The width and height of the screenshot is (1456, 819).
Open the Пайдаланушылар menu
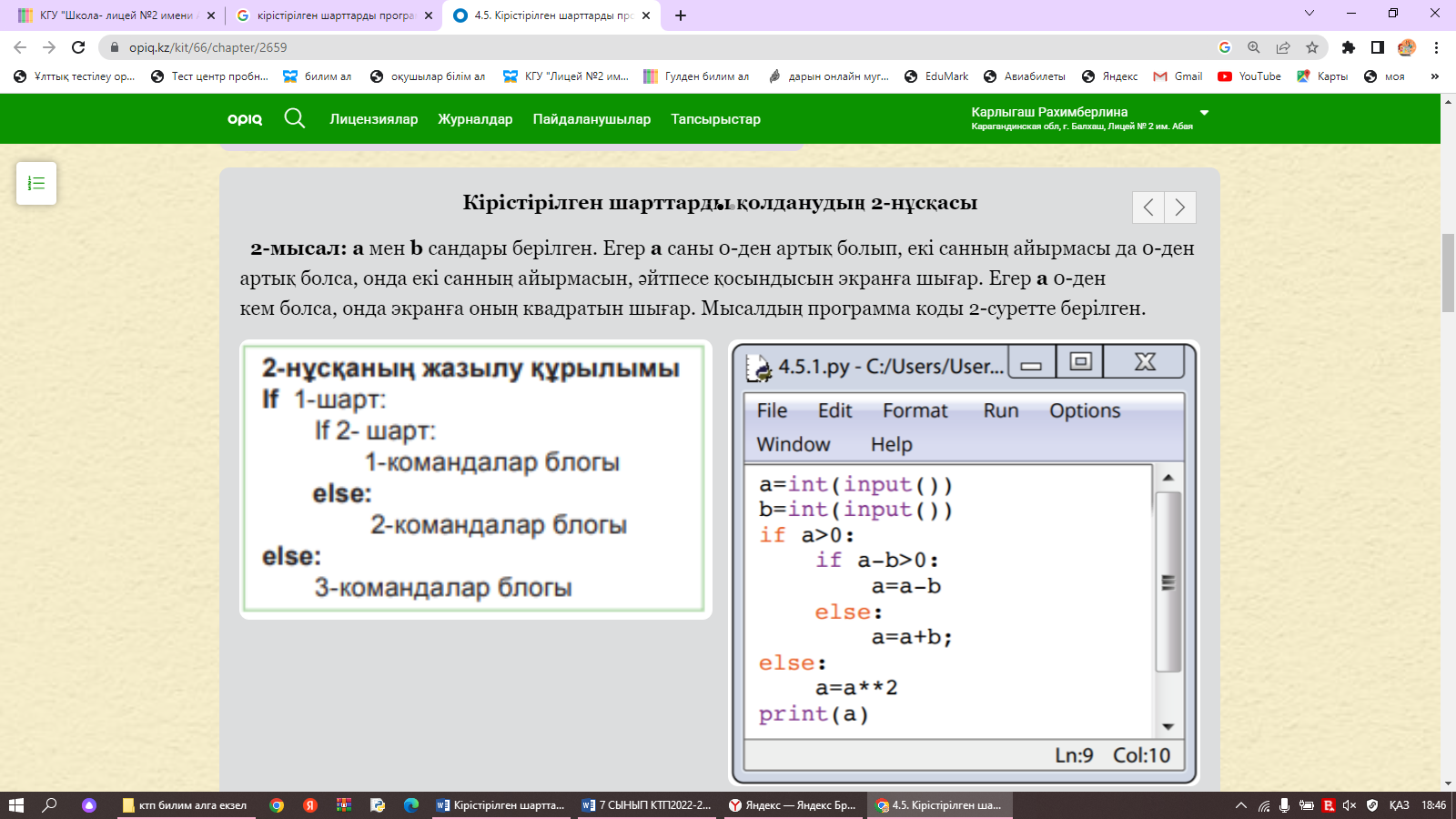[591, 119]
